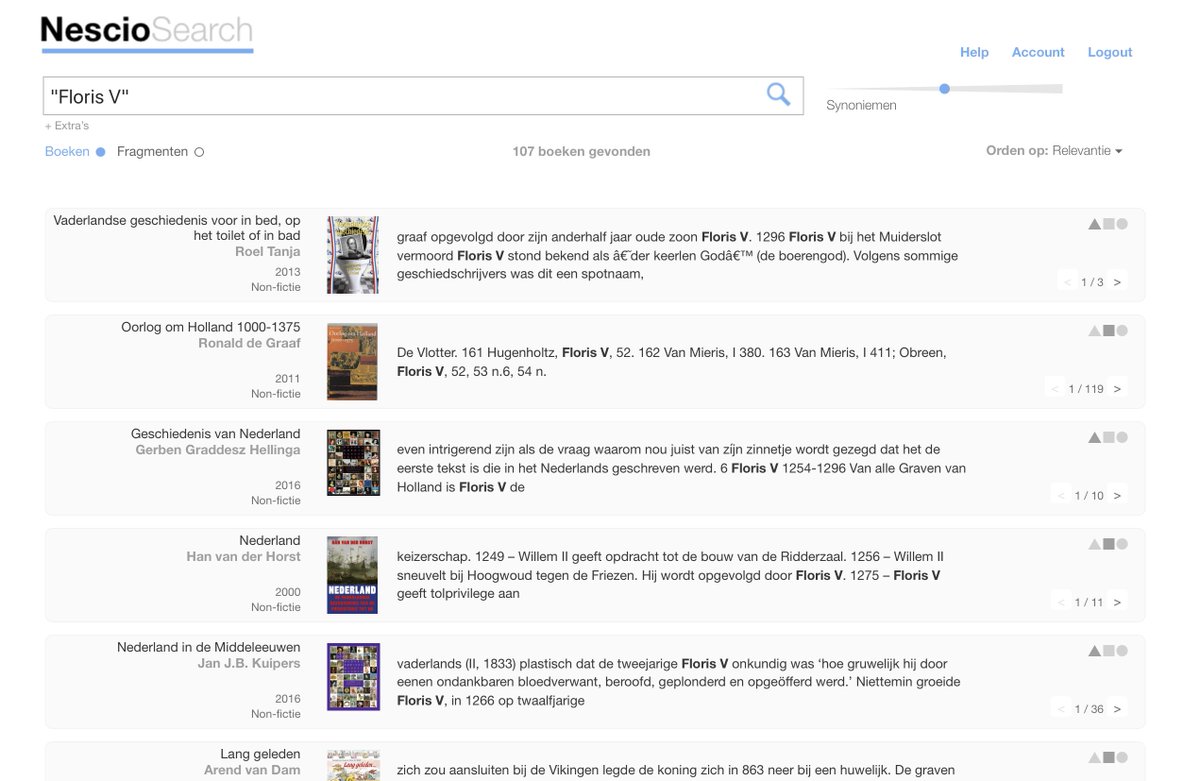Select the circle marker on the Lang geleden result
This screenshot has height=781, width=1200.
[x=1122, y=757]
